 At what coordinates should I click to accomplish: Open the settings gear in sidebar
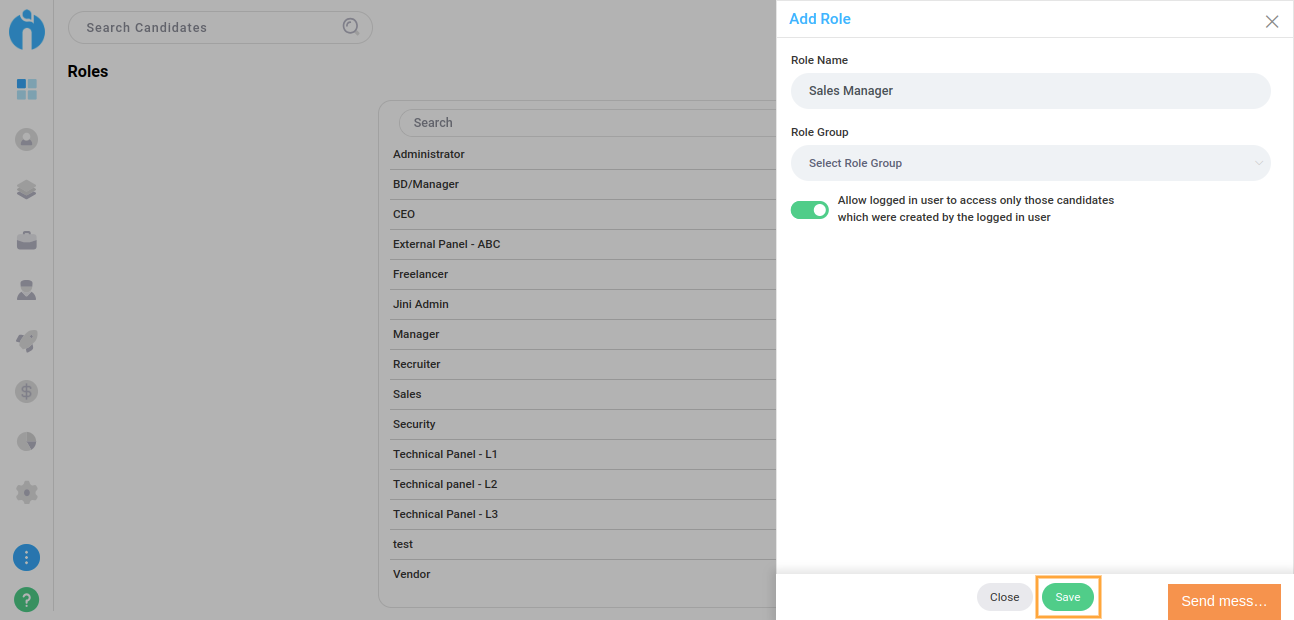(27, 492)
